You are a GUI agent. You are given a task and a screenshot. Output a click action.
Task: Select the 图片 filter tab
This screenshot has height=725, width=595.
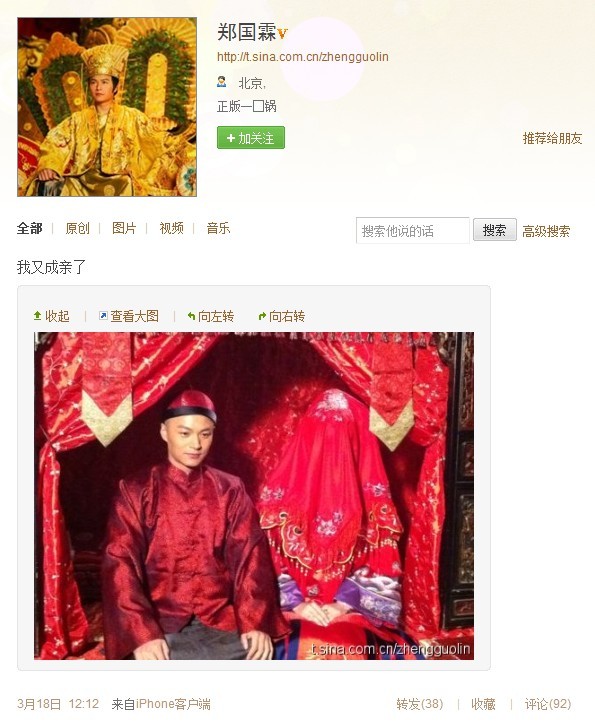[124, 228]
